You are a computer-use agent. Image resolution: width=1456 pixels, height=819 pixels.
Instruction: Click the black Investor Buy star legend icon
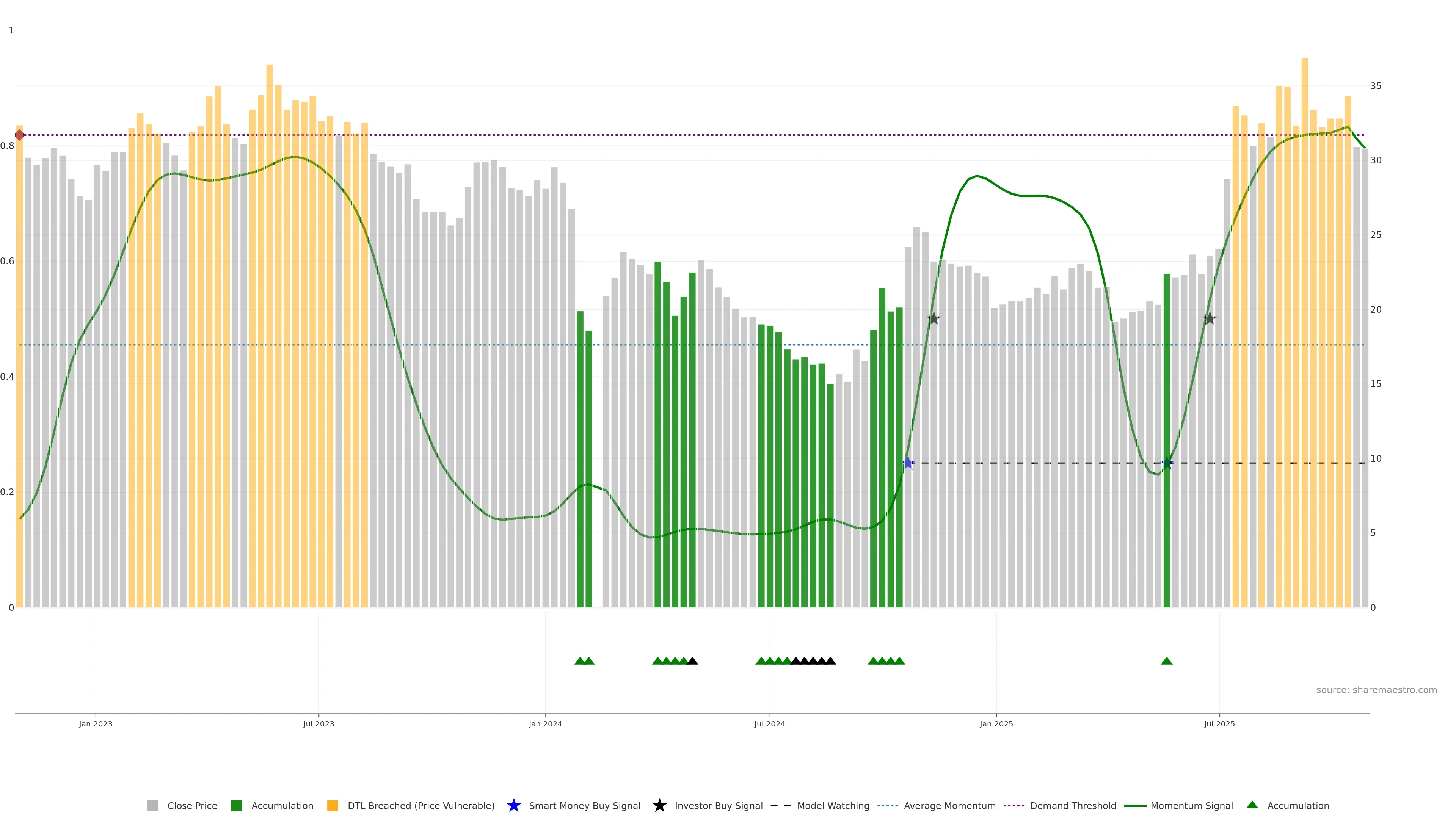pos(659,805)
